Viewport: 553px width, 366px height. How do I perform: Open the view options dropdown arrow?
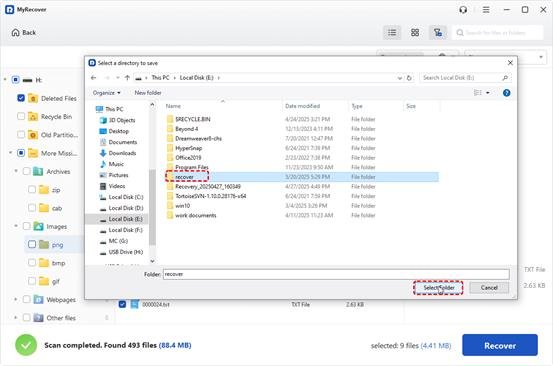[x=488, y=93]
